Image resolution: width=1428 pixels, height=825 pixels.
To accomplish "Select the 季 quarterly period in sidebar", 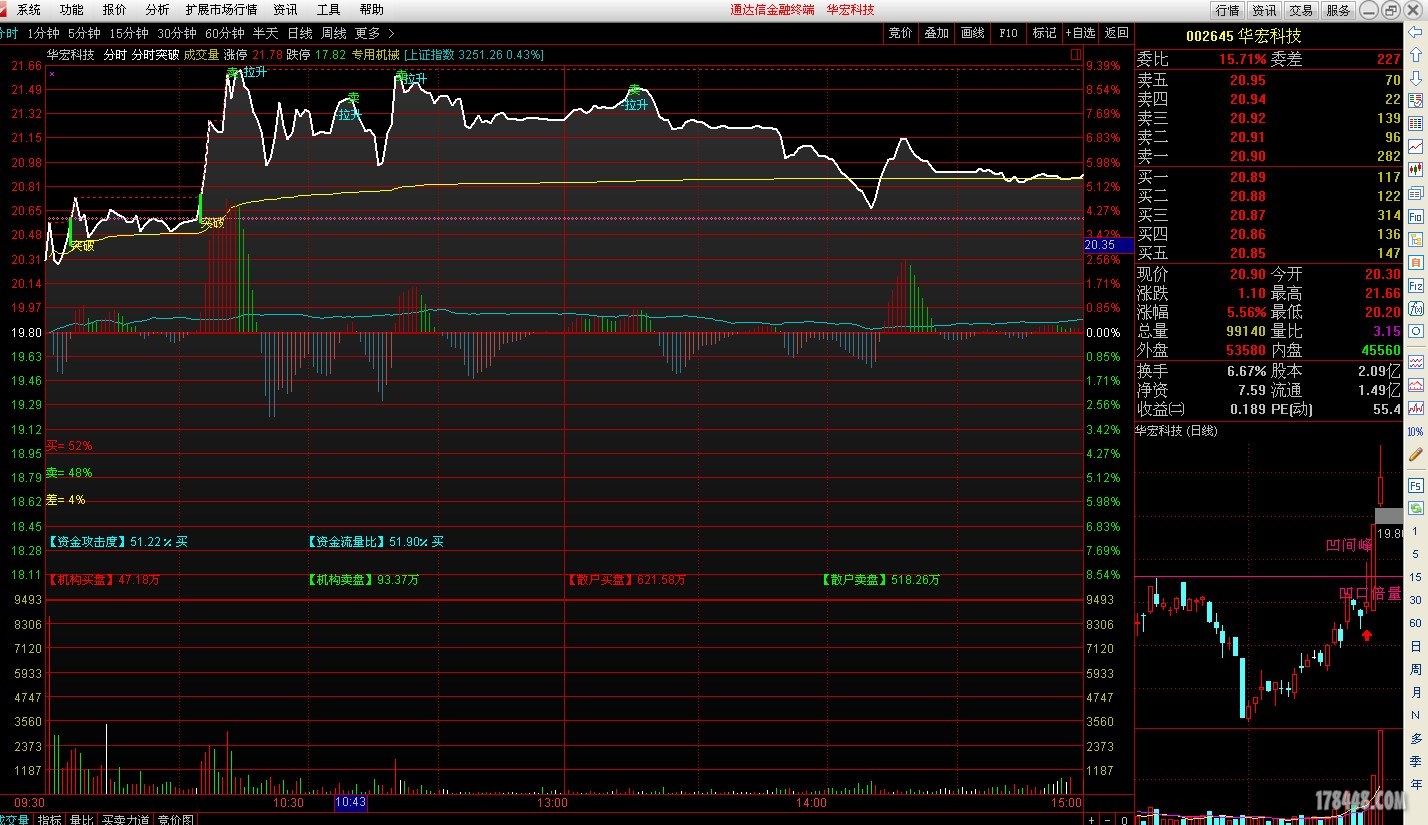I will [x=1416, y=761].
